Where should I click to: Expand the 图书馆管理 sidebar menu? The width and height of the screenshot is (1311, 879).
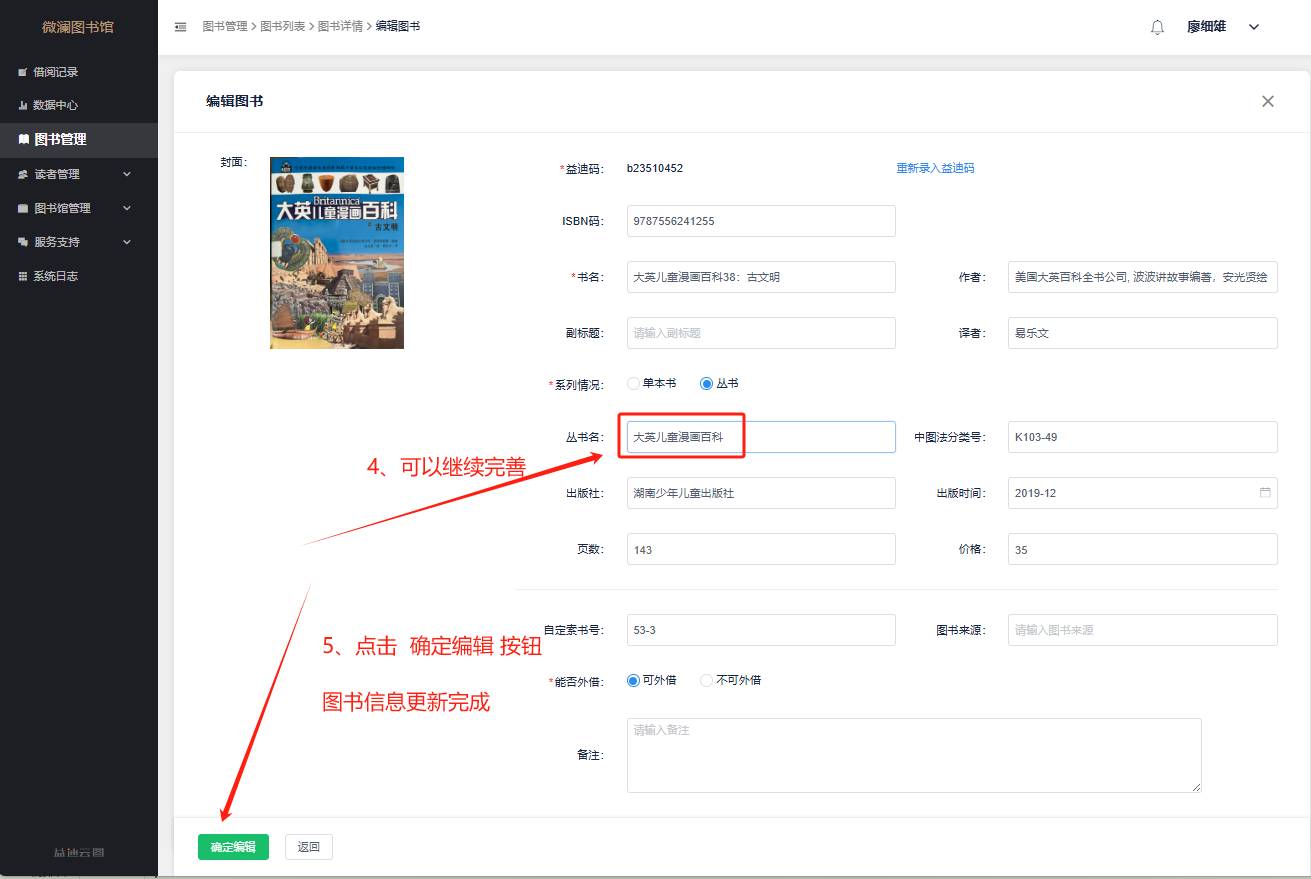126,208
